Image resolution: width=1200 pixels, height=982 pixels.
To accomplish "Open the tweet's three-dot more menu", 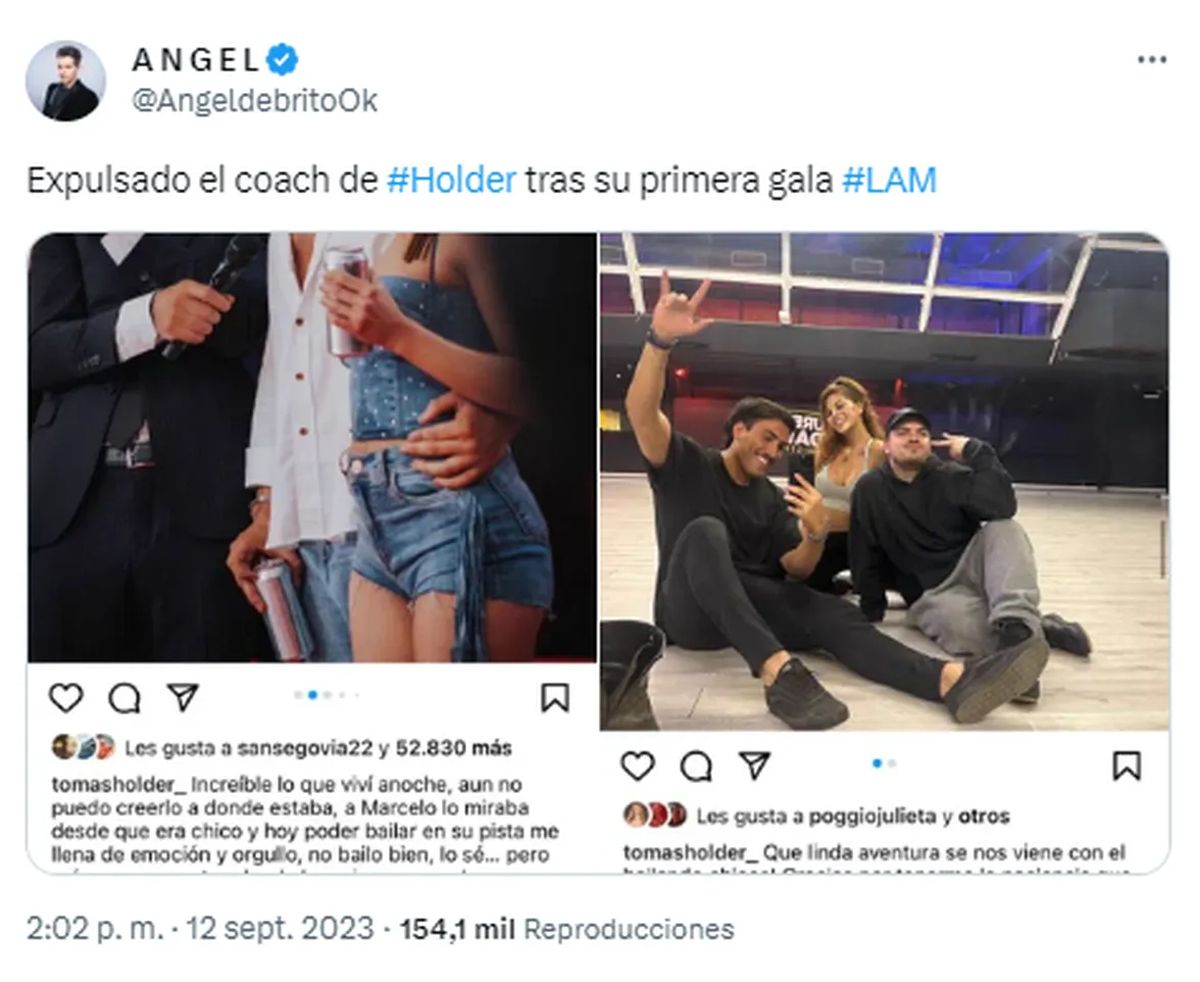I will 1152,60.
